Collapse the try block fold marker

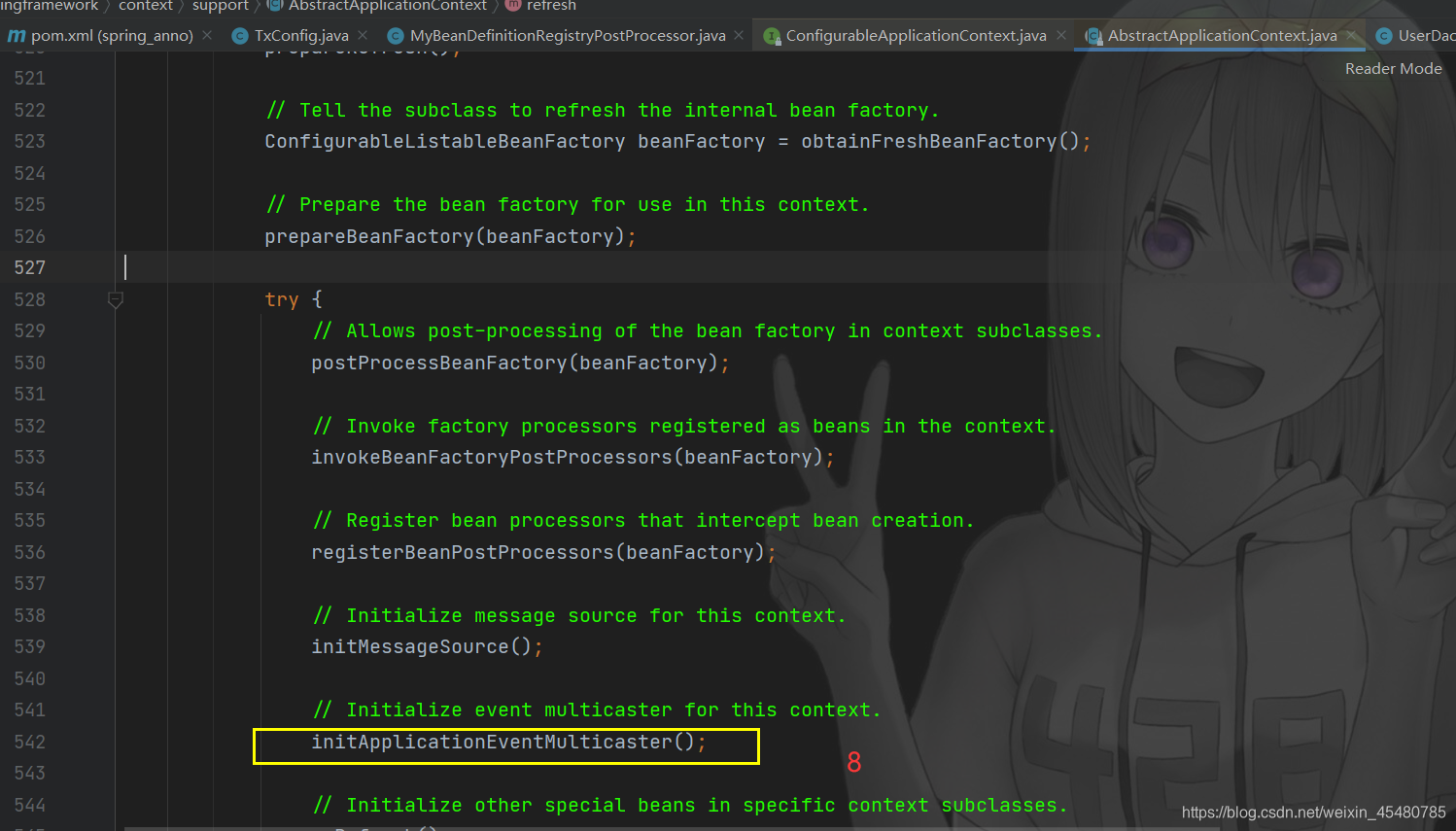116,299
